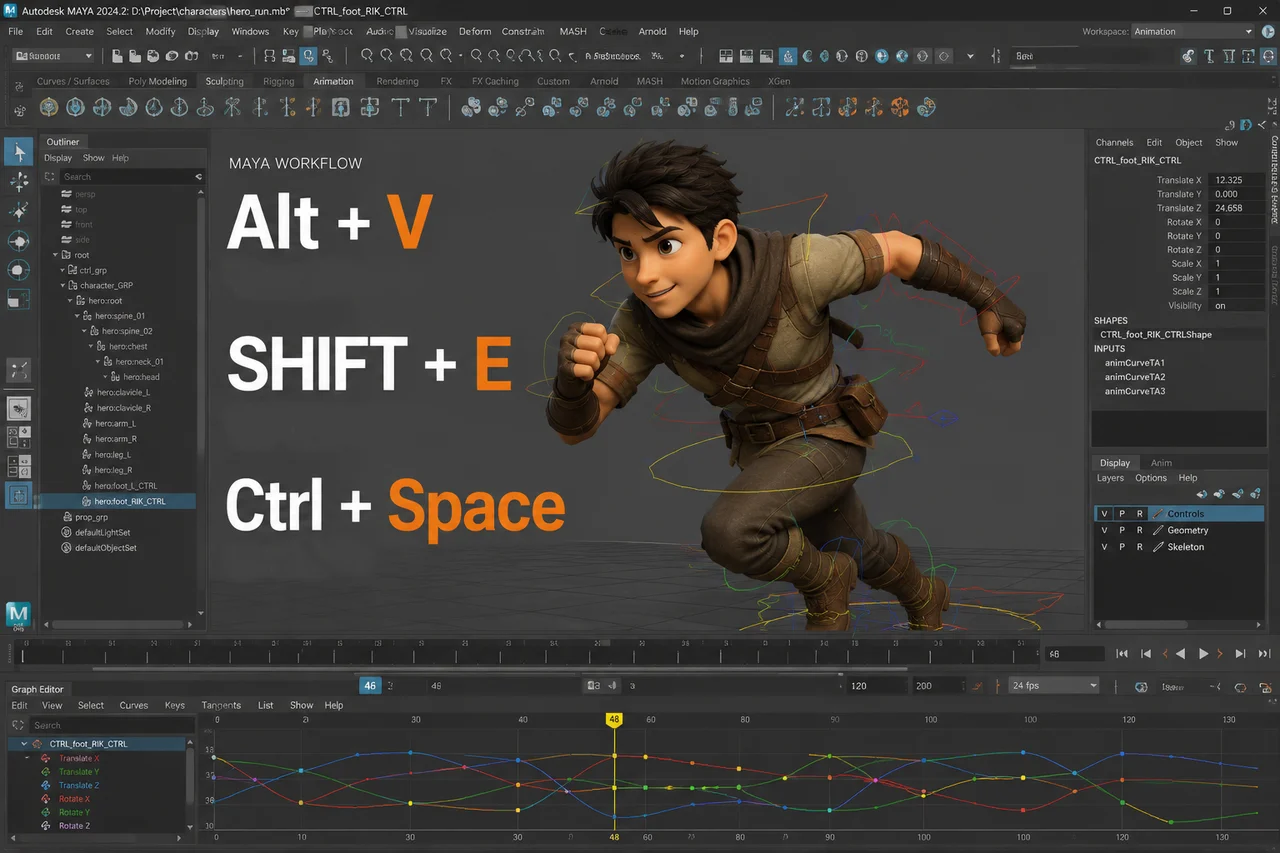Toggle V visibility for Geometry layer

point(1104,530)
